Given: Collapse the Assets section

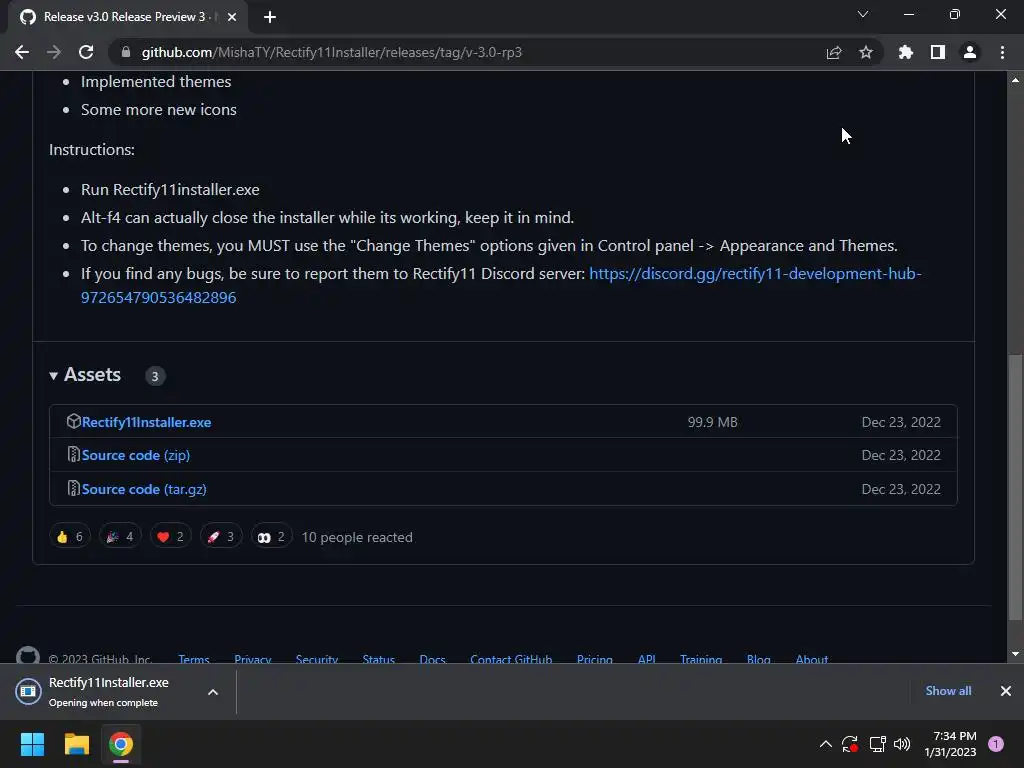Looking at the screenshot, I should 85,375.
